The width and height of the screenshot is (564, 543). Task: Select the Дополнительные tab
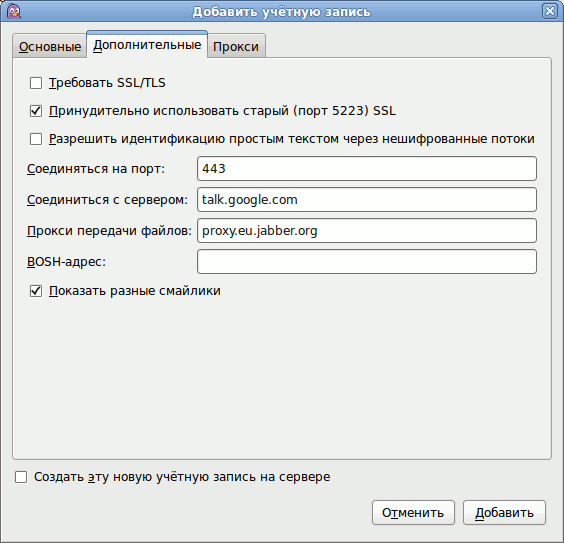coord(147,45)
